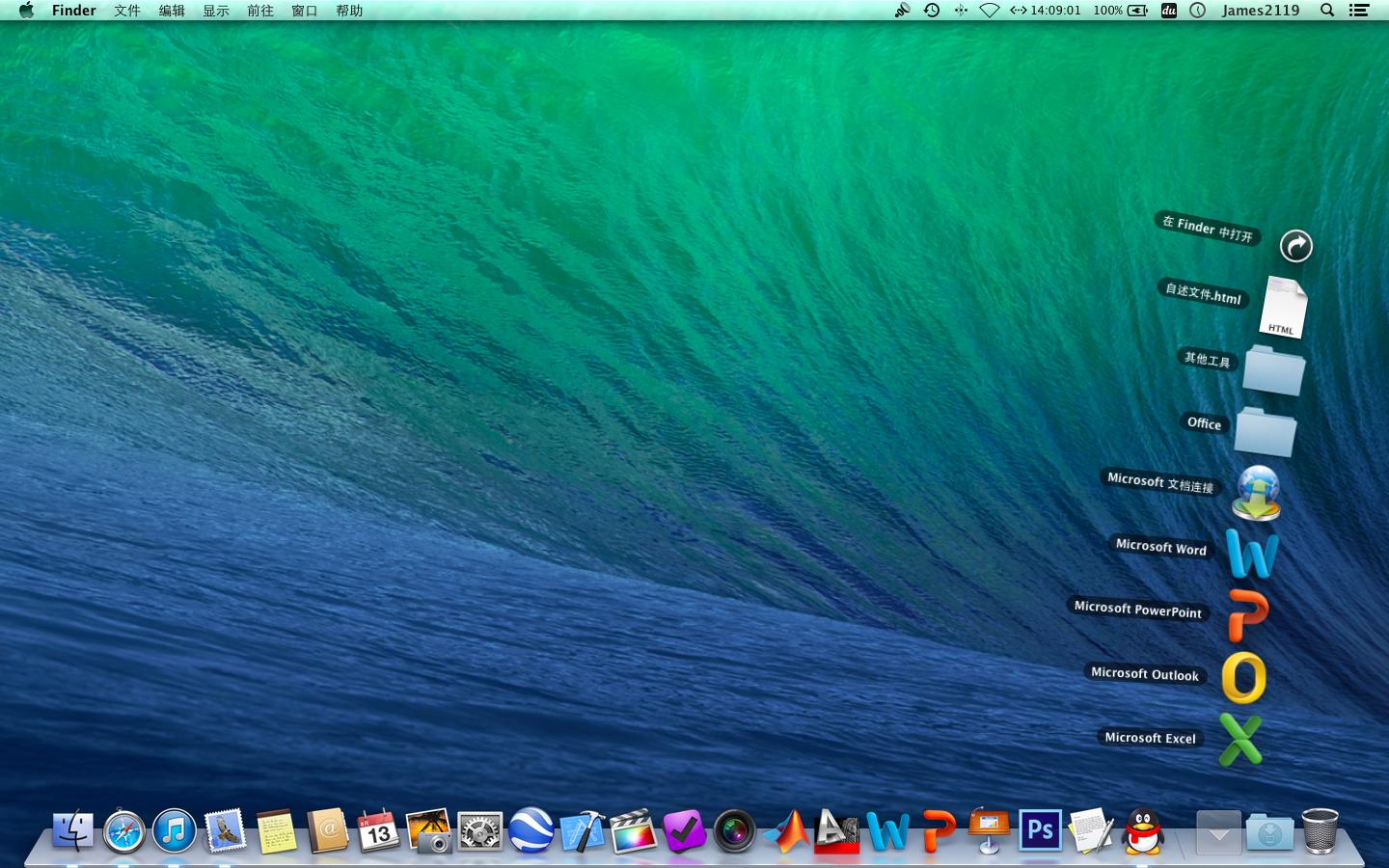Open the 前往 menu
1389x868 pixels.
point(259,11)
